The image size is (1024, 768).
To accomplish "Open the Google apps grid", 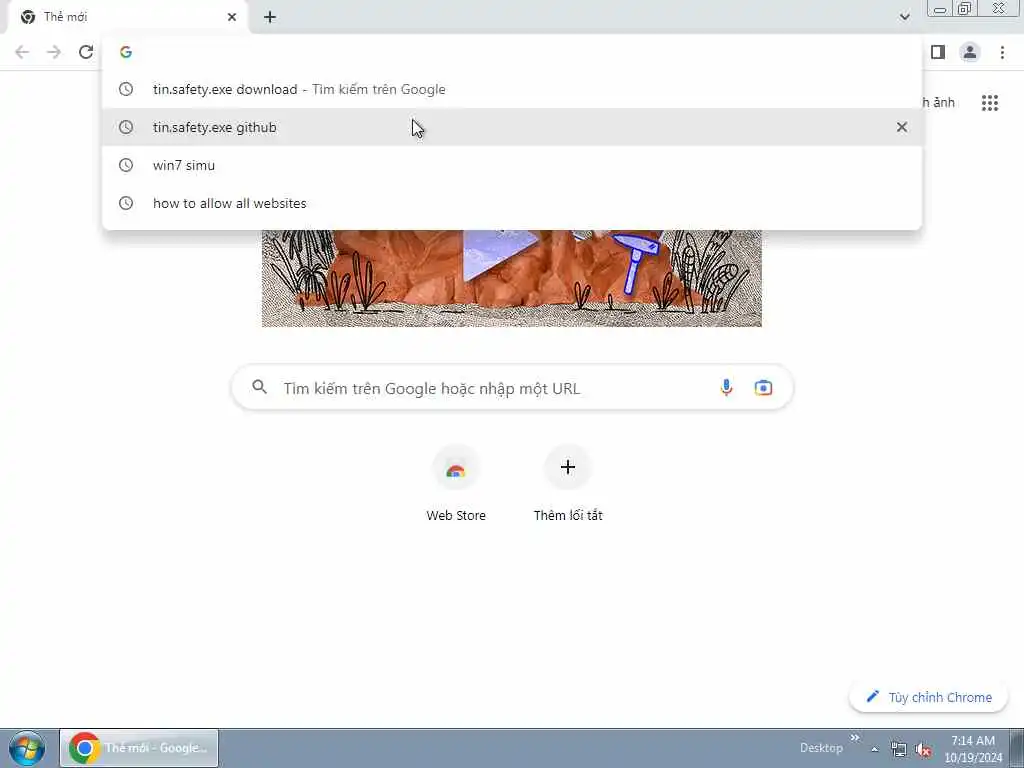I will pyautogui.click(x=989, y=103).
